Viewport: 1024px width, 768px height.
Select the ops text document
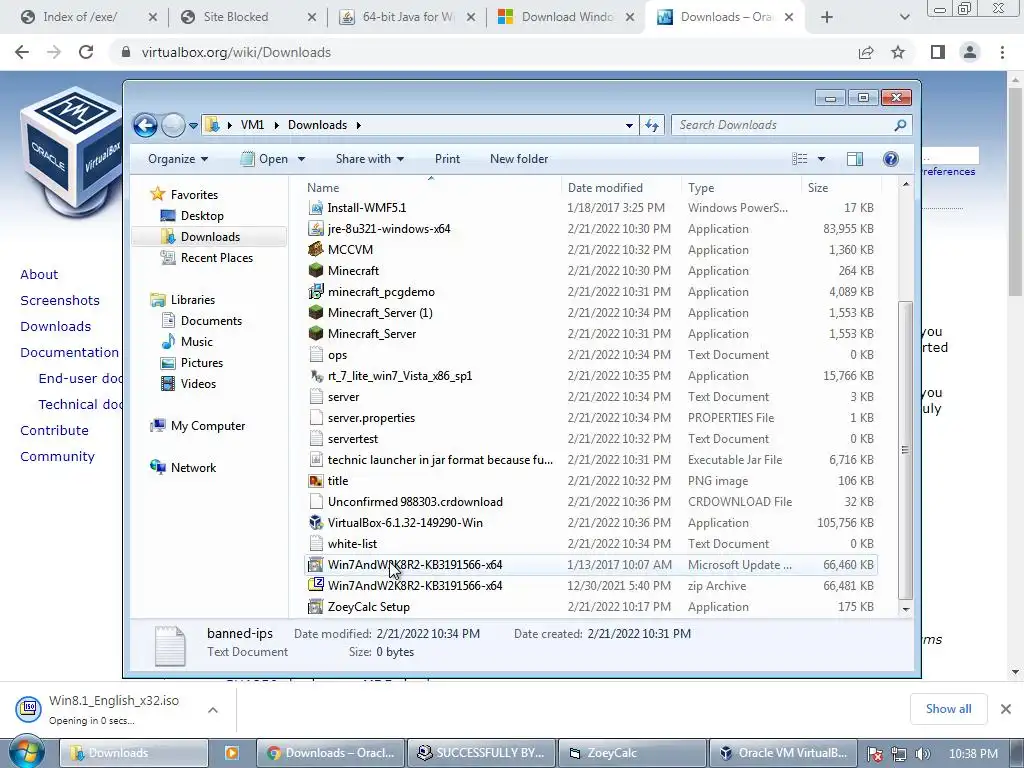point(337,355)
